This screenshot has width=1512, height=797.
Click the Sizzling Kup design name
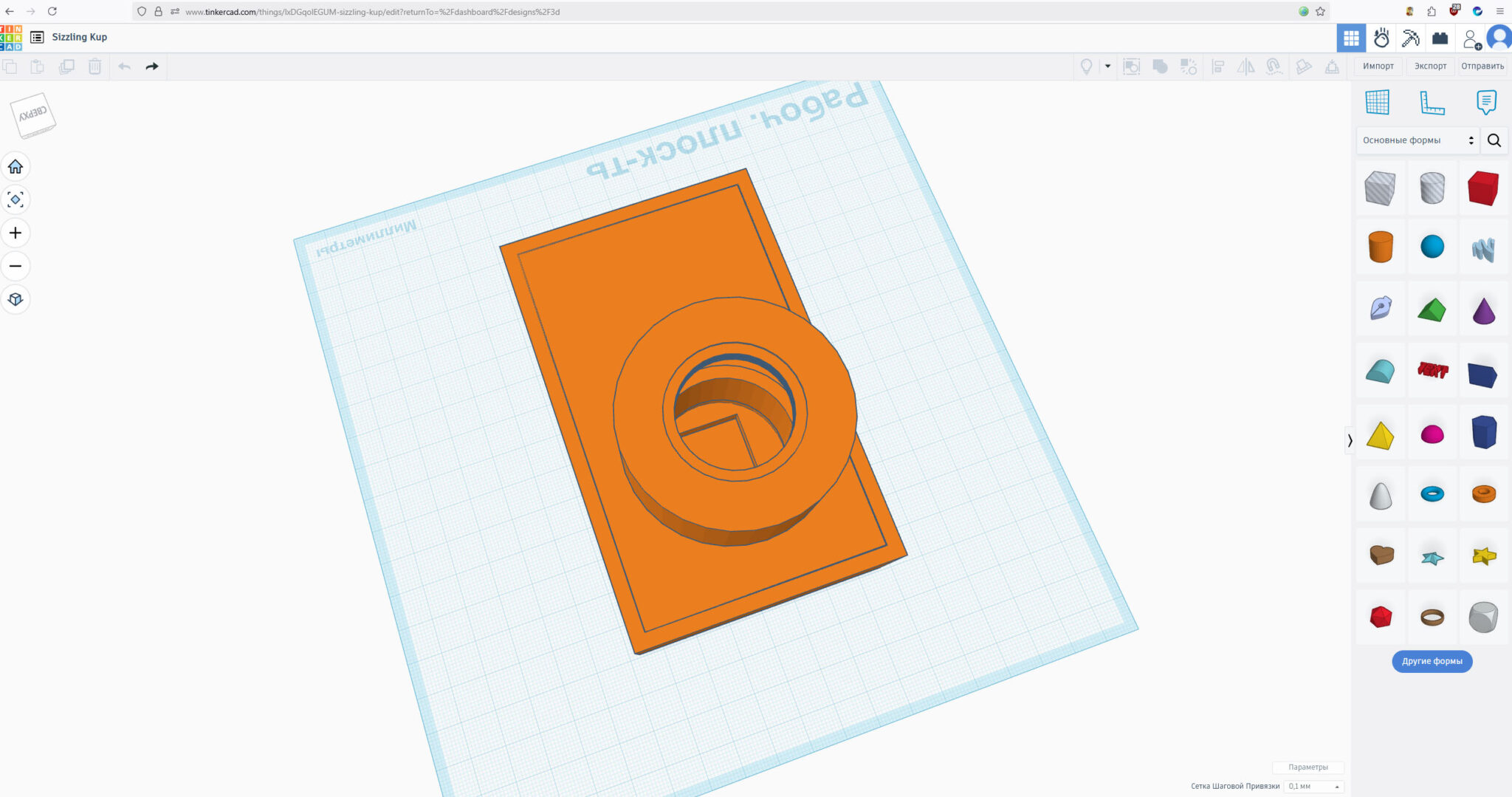(79, 37)
